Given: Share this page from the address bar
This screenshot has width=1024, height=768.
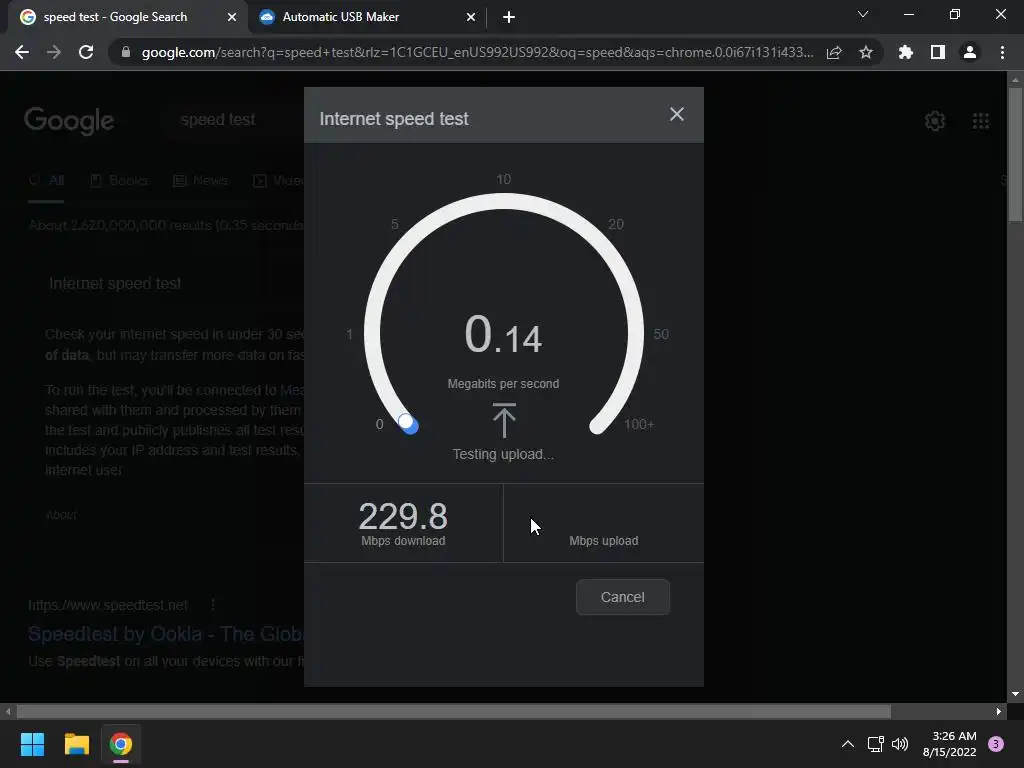Looking at the screenshot, I should (x=834, y=52).
